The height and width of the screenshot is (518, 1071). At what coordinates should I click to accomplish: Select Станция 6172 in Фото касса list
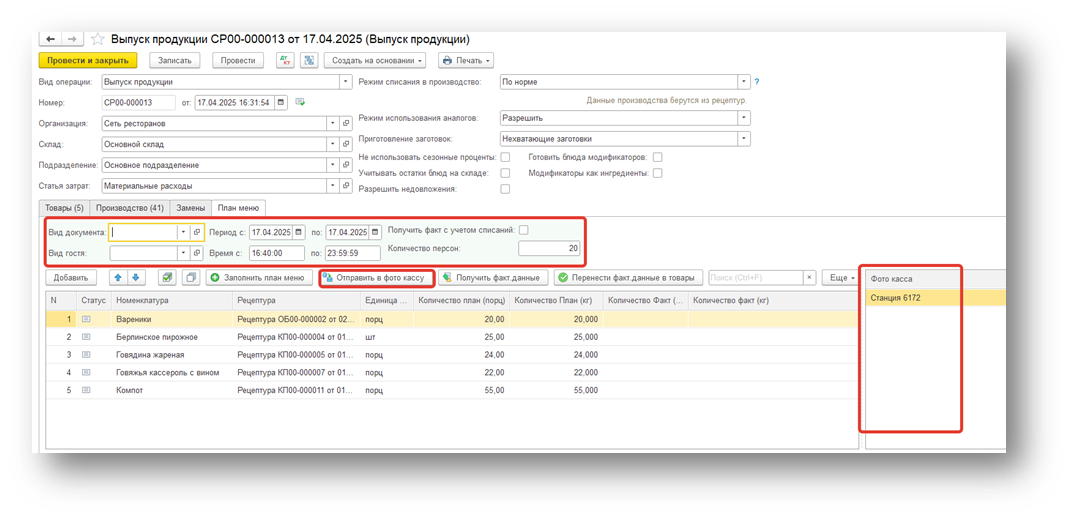[x=934, y=298]
